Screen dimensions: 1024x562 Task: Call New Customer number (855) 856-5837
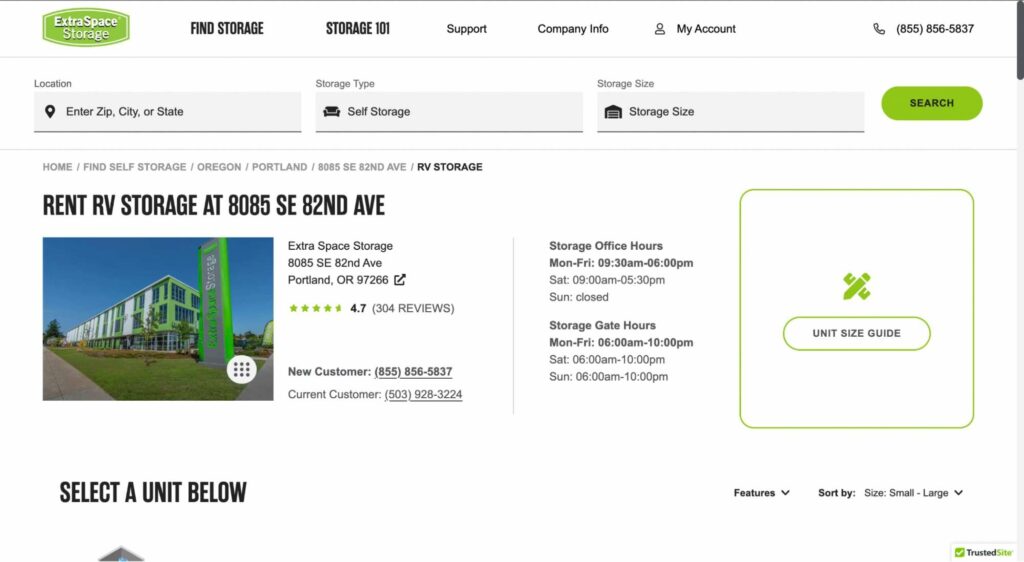[x=413, y=371]
